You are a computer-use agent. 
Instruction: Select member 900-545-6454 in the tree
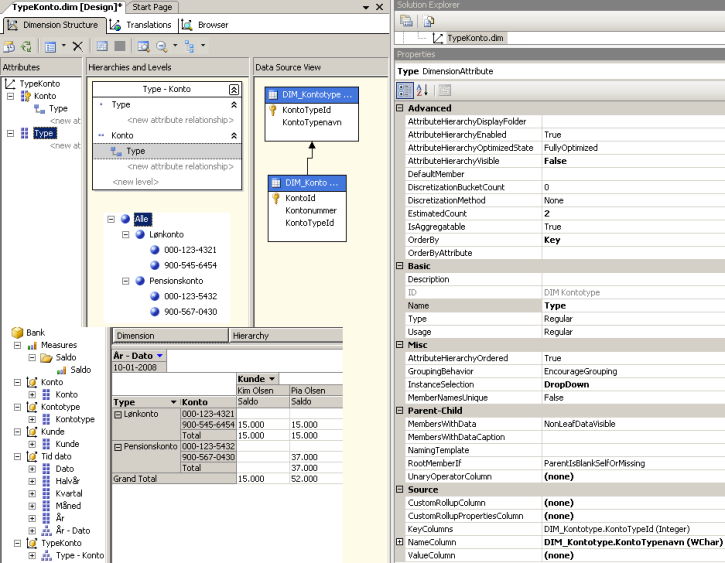click(x=190, y=265)
